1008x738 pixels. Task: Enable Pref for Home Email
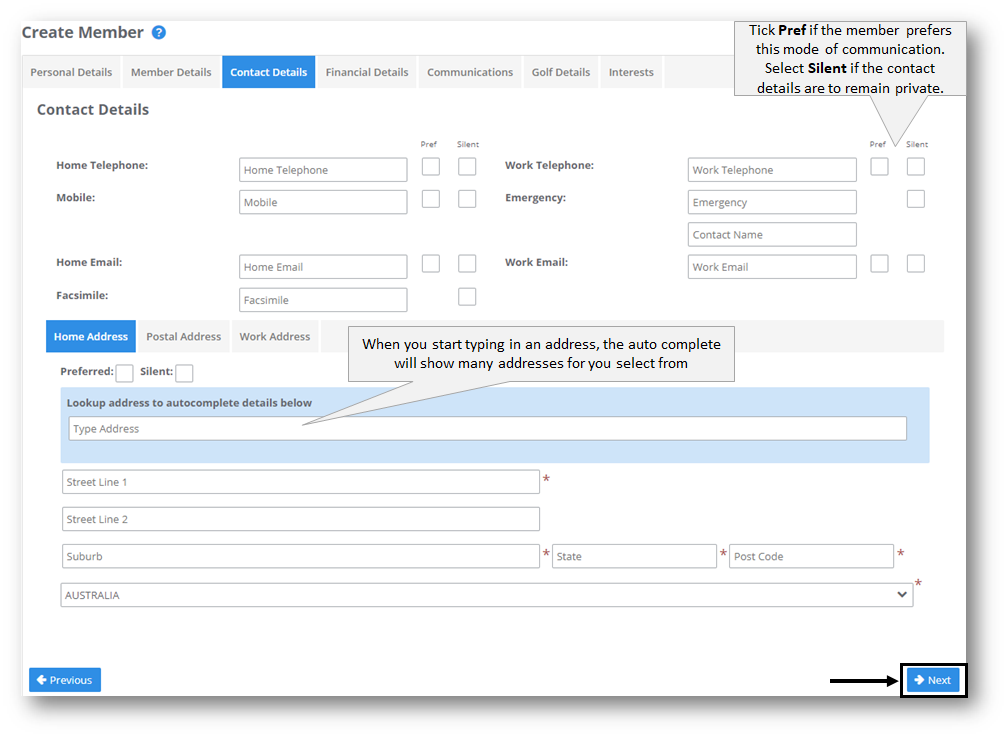430,263
